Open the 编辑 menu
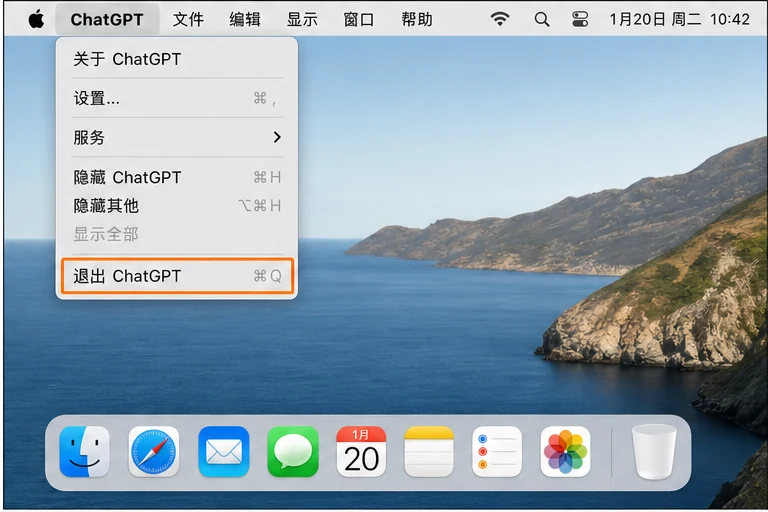 click(245, 20)
